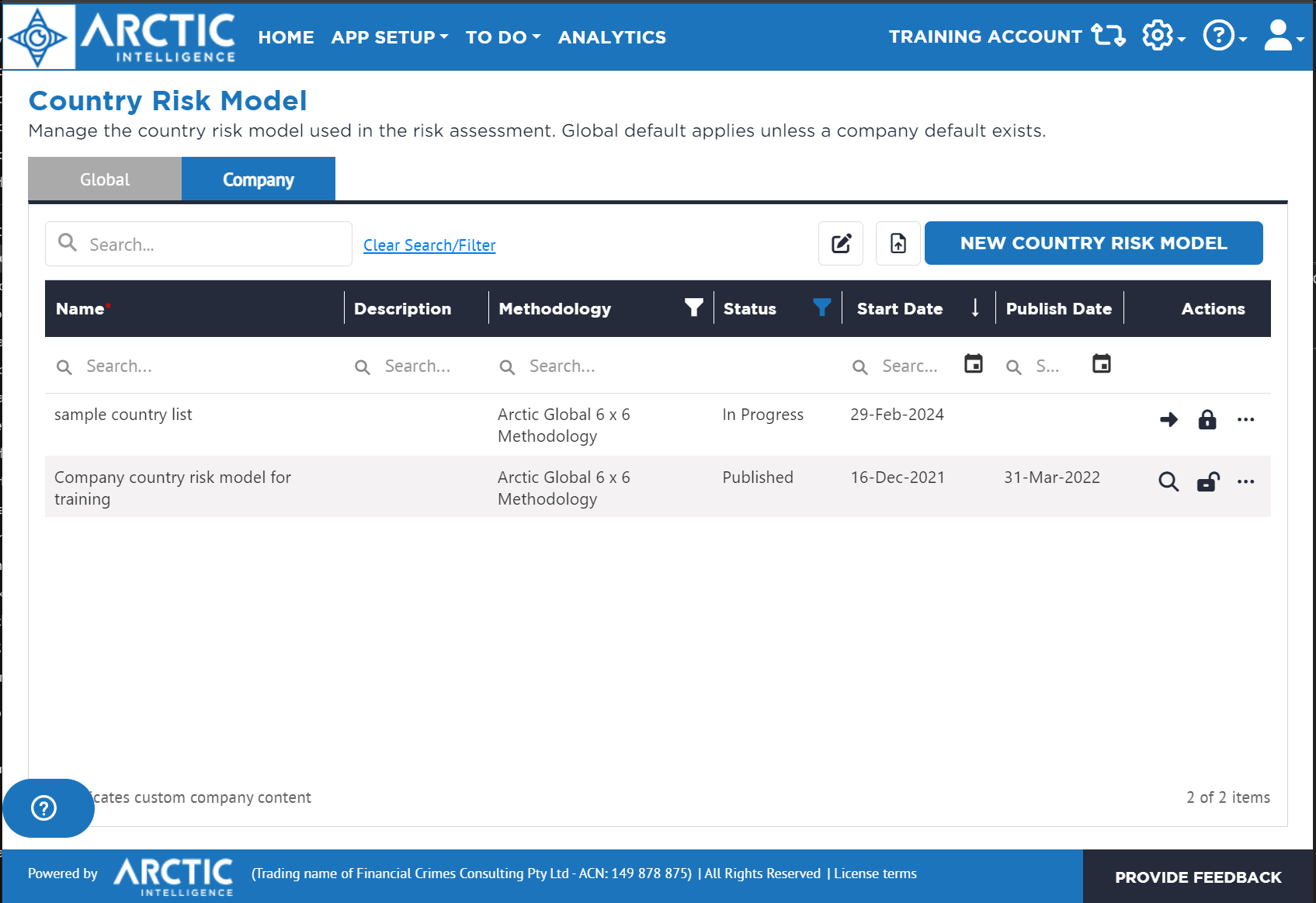Click the 29-Feb-2024 start date cell
This screenshot has height=903, width=1316.
click(897, 415)
